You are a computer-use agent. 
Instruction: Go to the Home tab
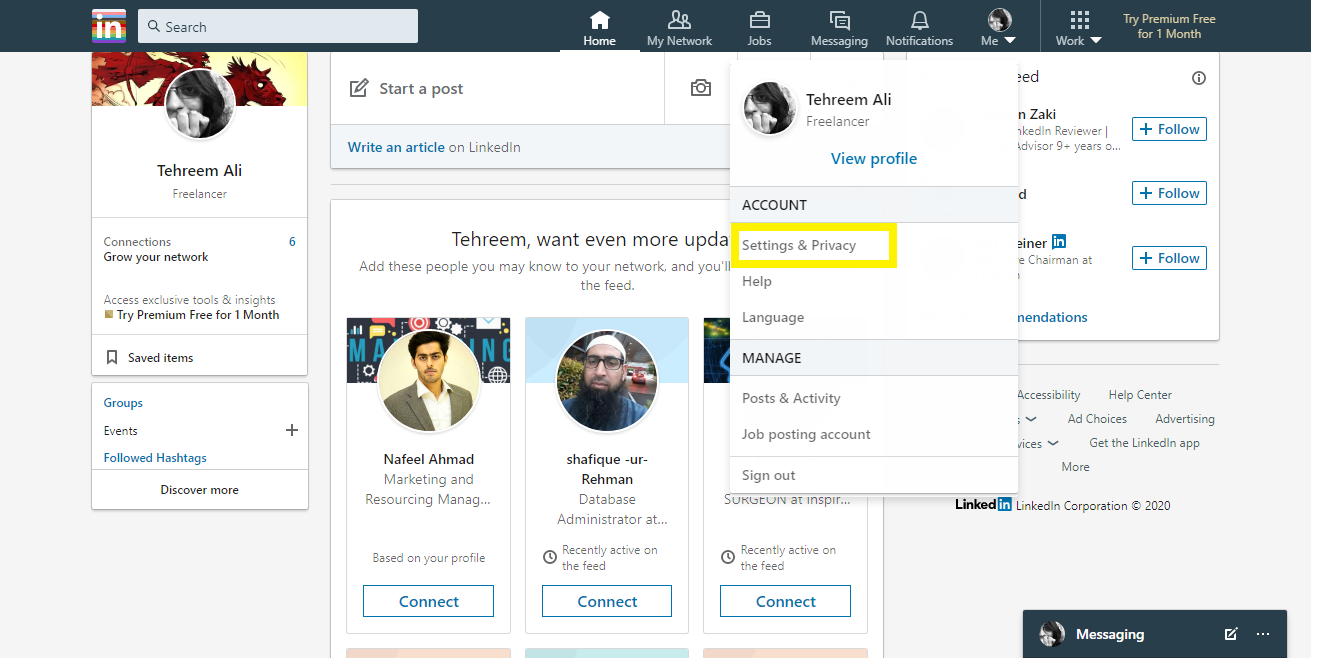coord(599,28)
